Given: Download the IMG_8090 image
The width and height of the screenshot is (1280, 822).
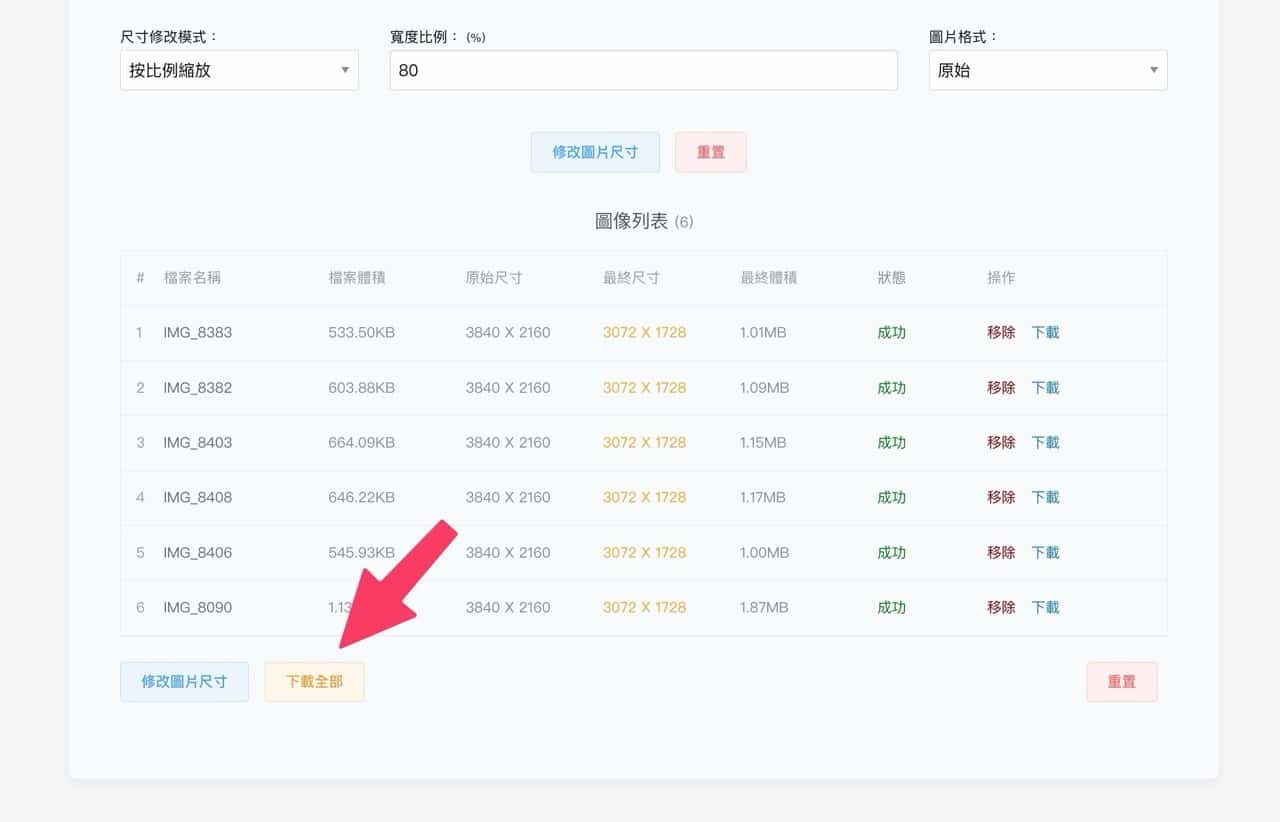Looking at the screenshot, I should tap(1045, 608).
